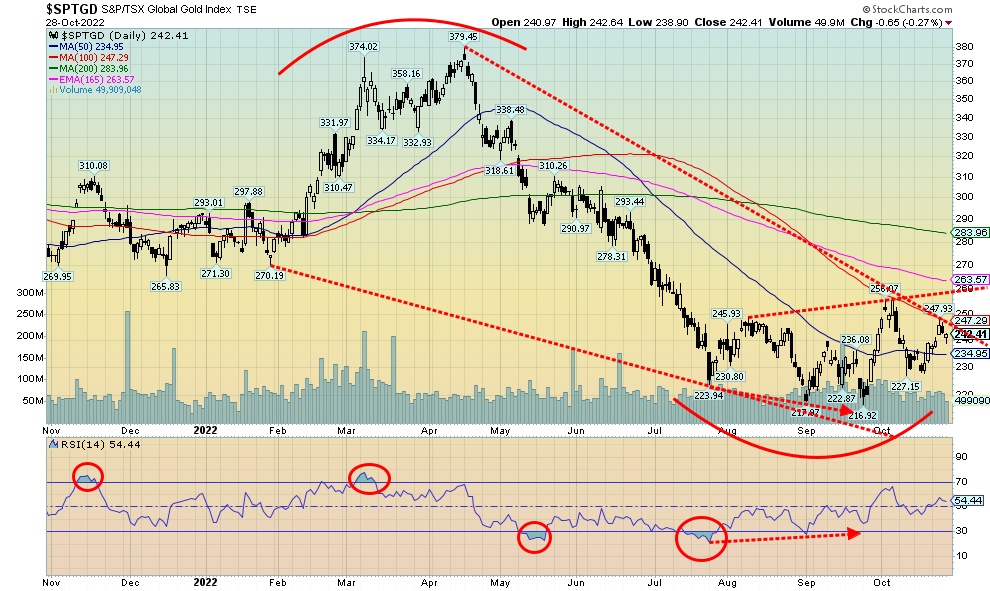Click the 216.92 low price label

point(860,415)
